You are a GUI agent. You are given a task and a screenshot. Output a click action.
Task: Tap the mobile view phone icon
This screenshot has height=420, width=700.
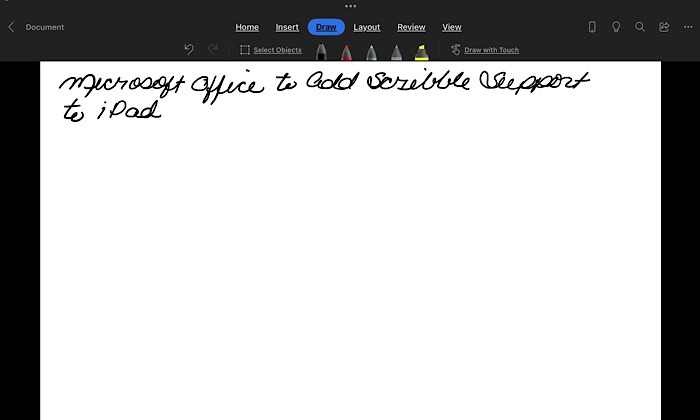click(x=592, y=27)
